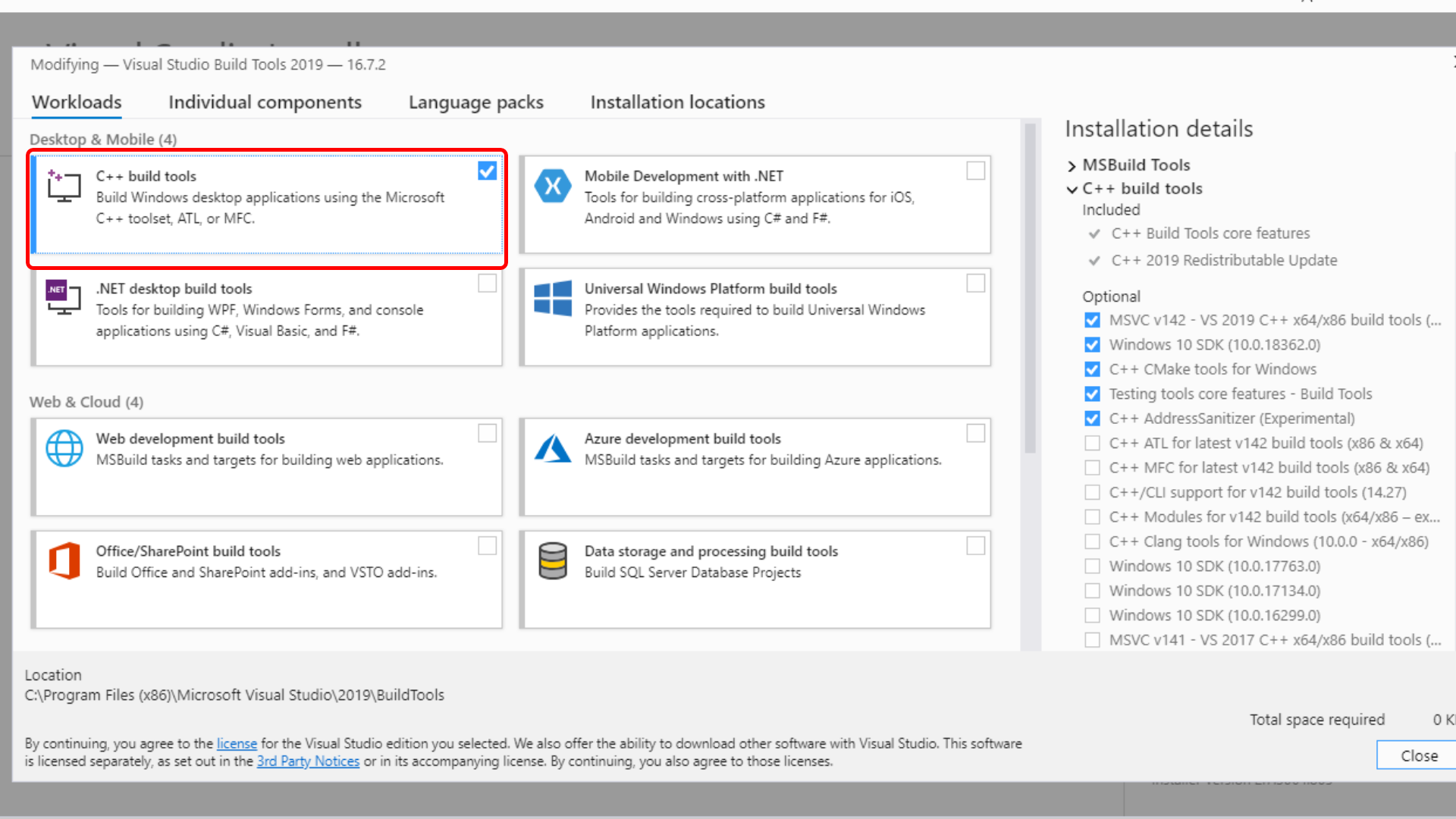The height and width of the screenshot is (819, 1456).
Task: Click the .NET desktop build tools icon
Action: [x=64, y=298]
